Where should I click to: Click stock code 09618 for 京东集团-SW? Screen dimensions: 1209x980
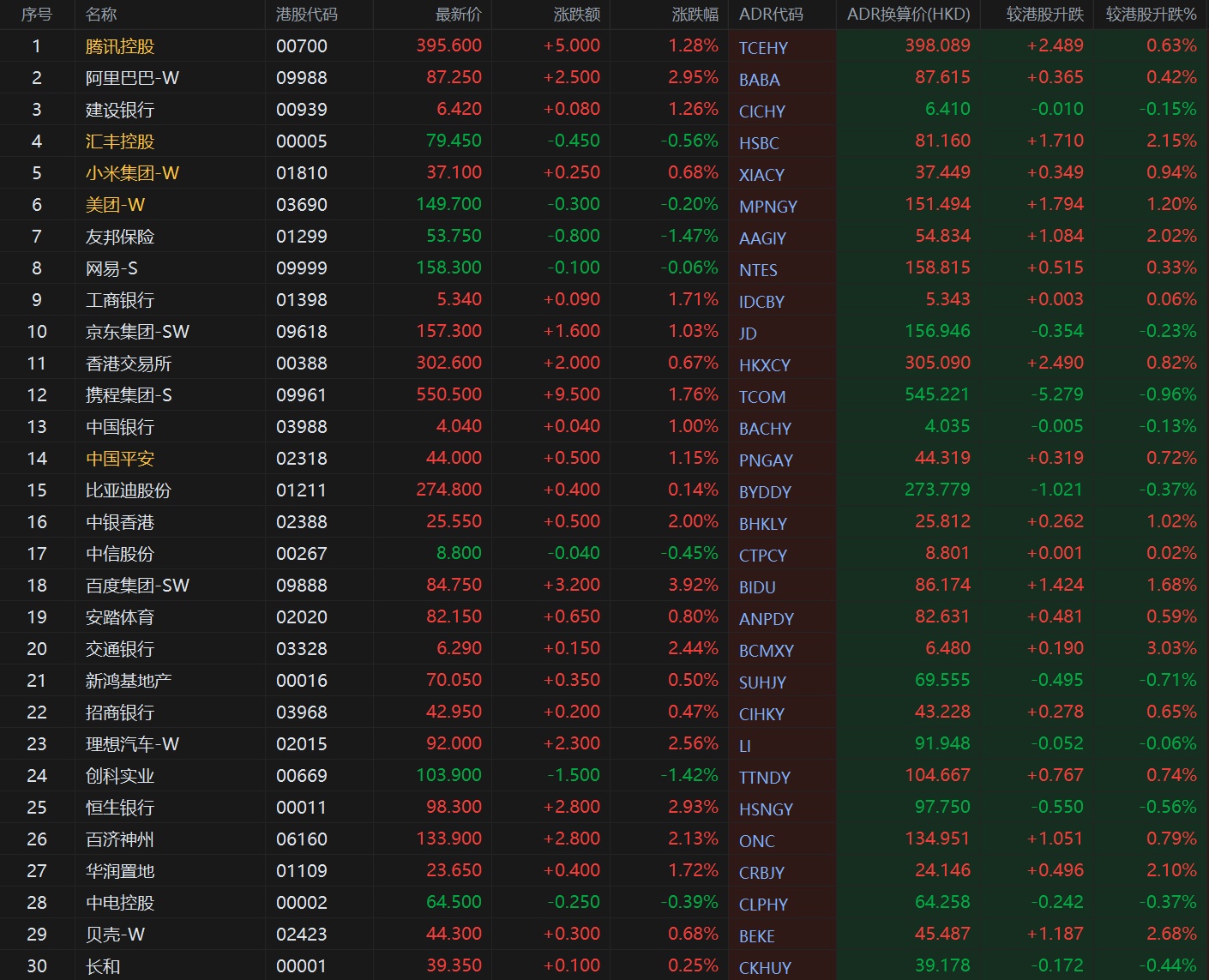(301, 332)
